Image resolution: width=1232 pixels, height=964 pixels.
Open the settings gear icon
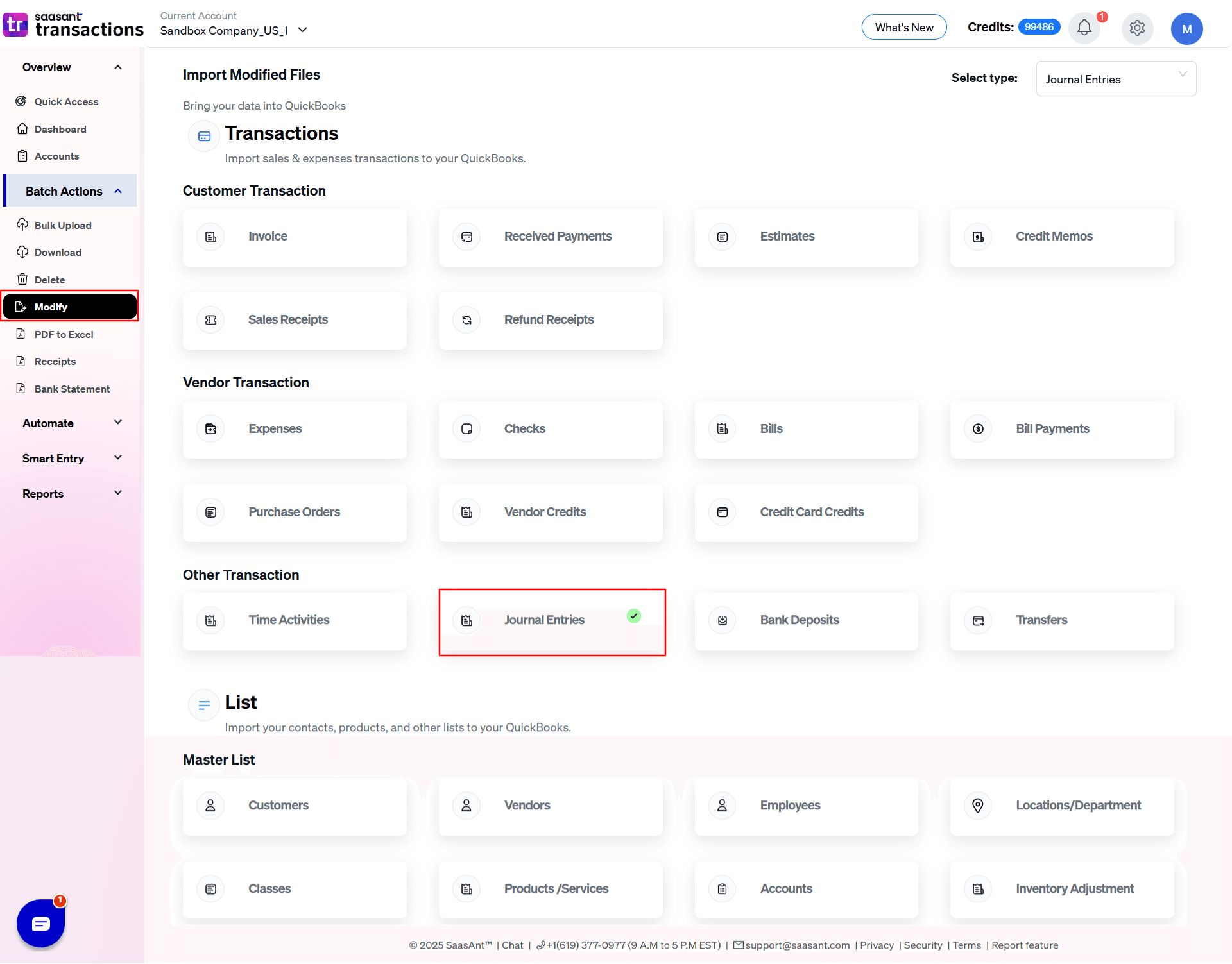[x=1137, y=28]
